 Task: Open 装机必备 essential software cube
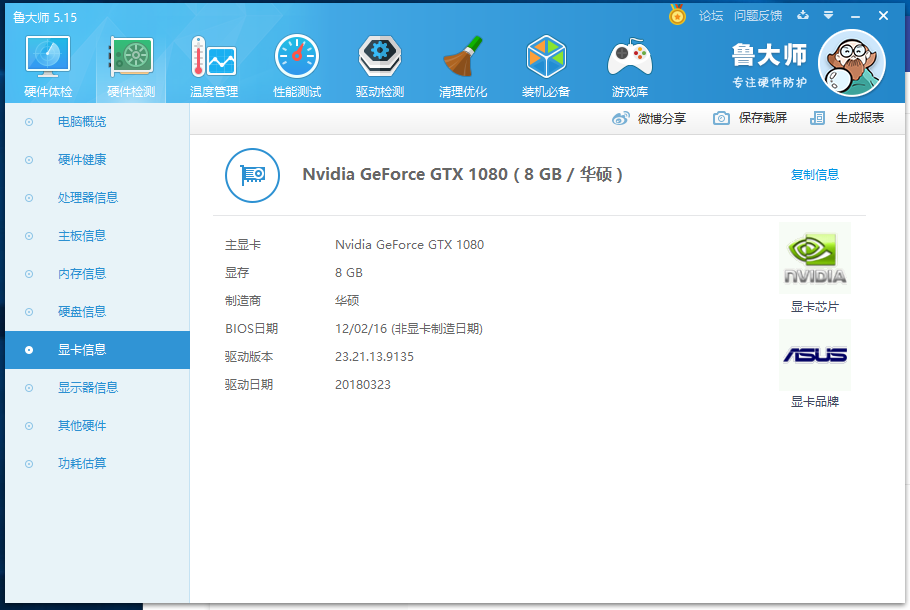click(546, 66)
